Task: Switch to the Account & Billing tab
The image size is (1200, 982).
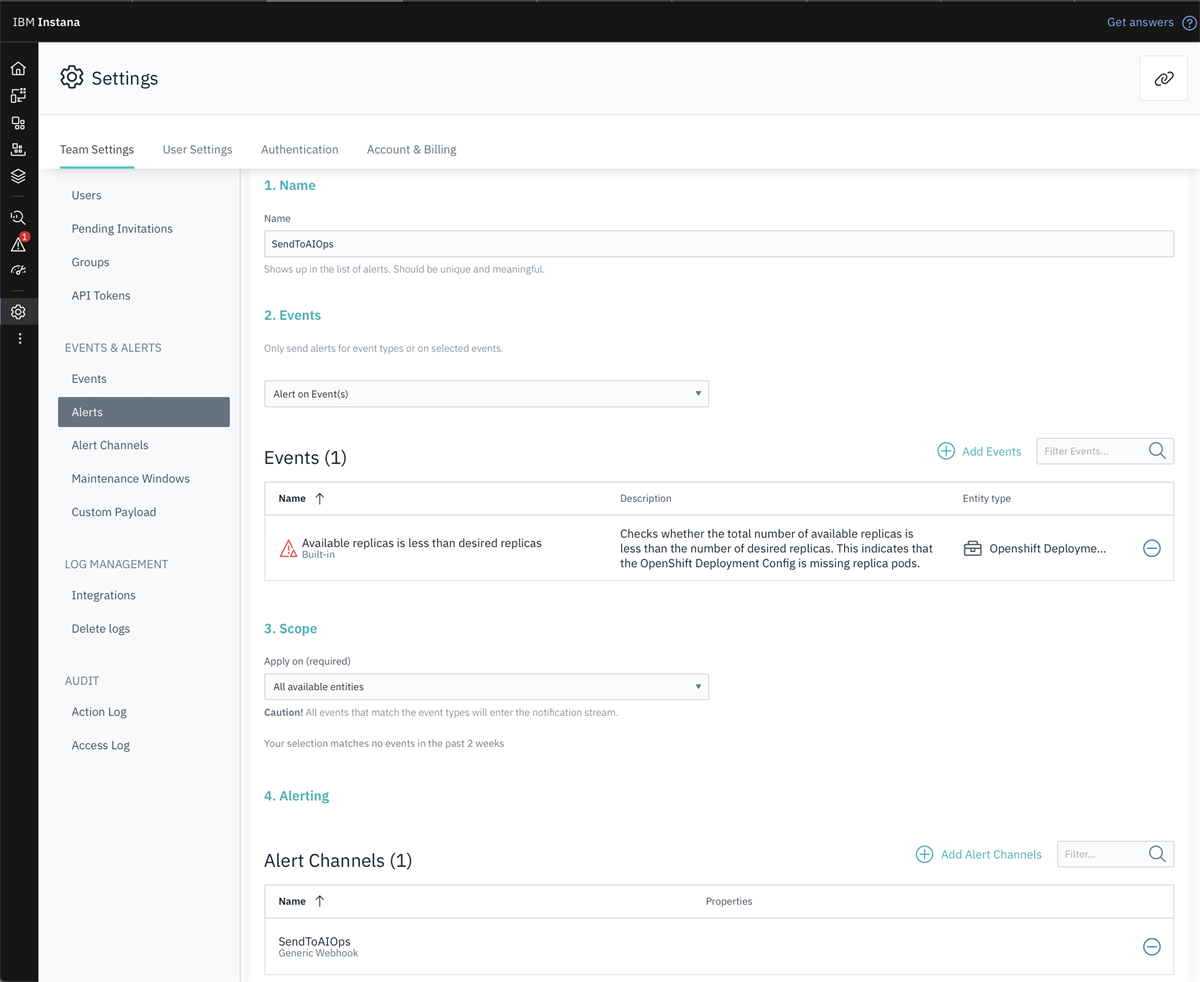Action: coord(411,150)
